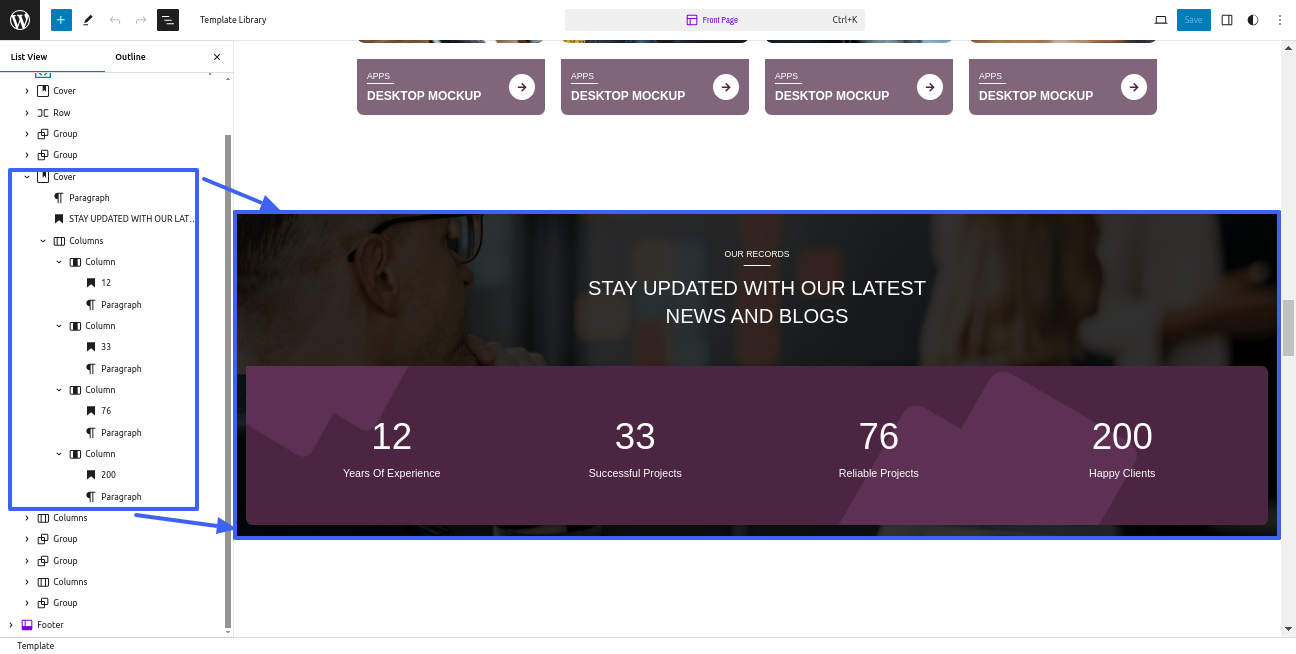Expand the collapsed Cover block above Row
1296x654 pixels.
[27, 91]
